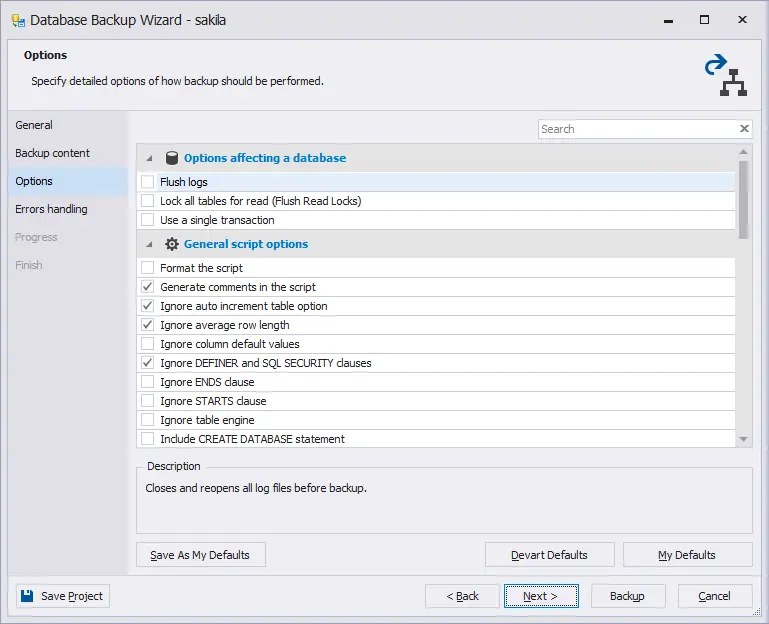Start the Backup button
This screenshot has height=624, width=769.
pyautogui.click(x=628, y=596)
